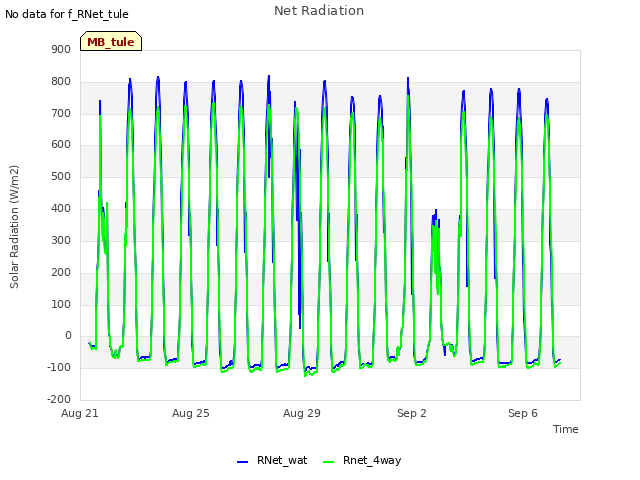This screenshot has height=480, width=640.
Task: Click the 900 y-axis tick label
Action: (x=61, y=49)
